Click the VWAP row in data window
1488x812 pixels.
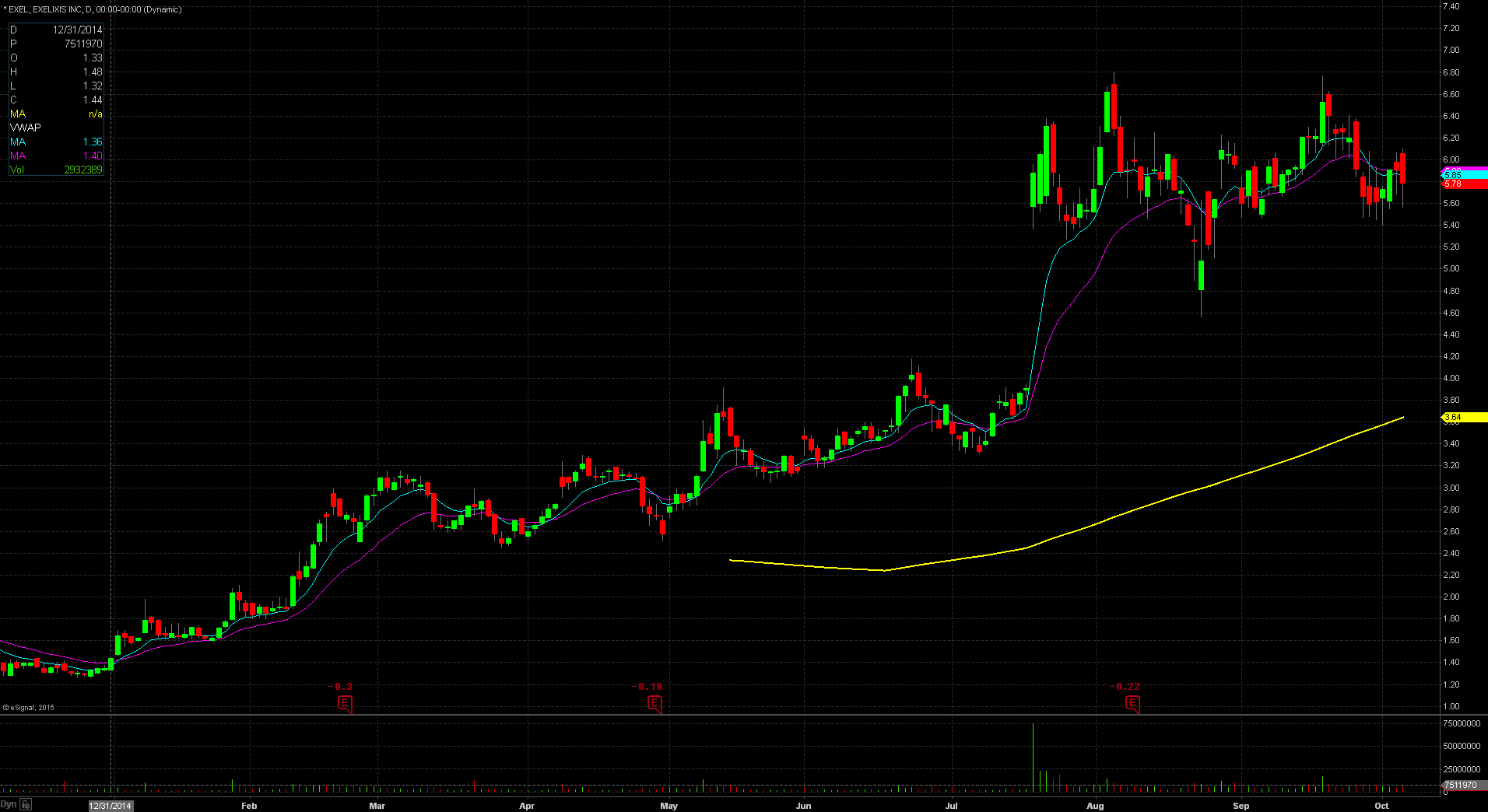pyautogui.click(x=56, y=128)
